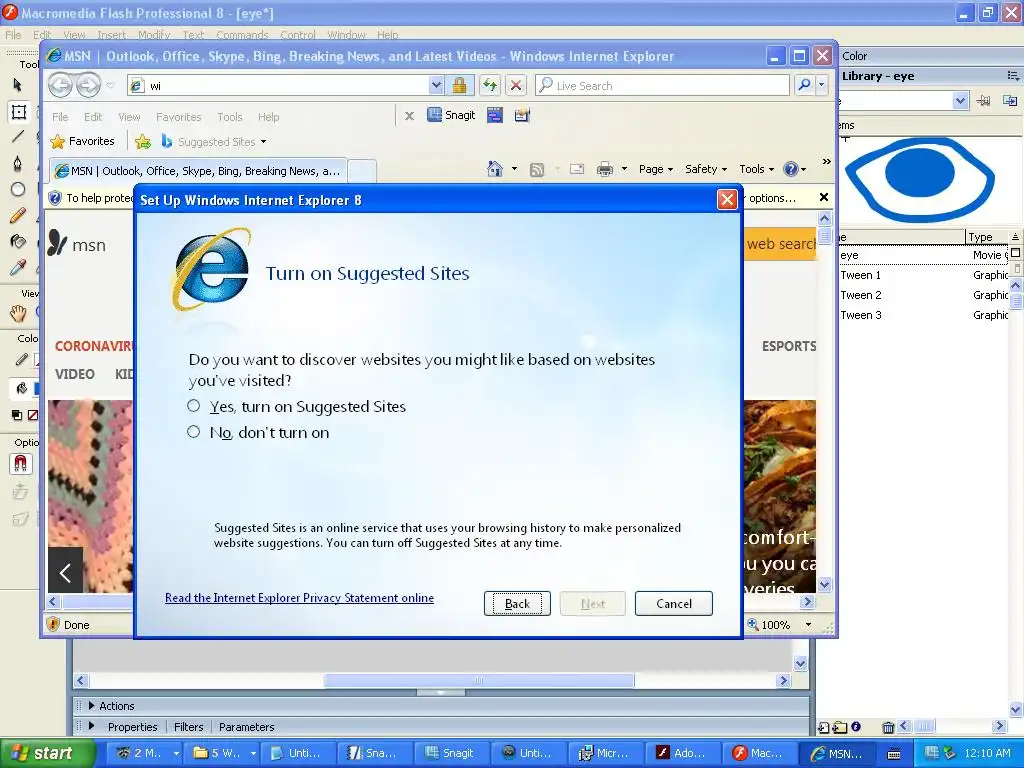The image size is (1024, 768).
Task: Click the blue Help question icon
Action: pos(791,169)
